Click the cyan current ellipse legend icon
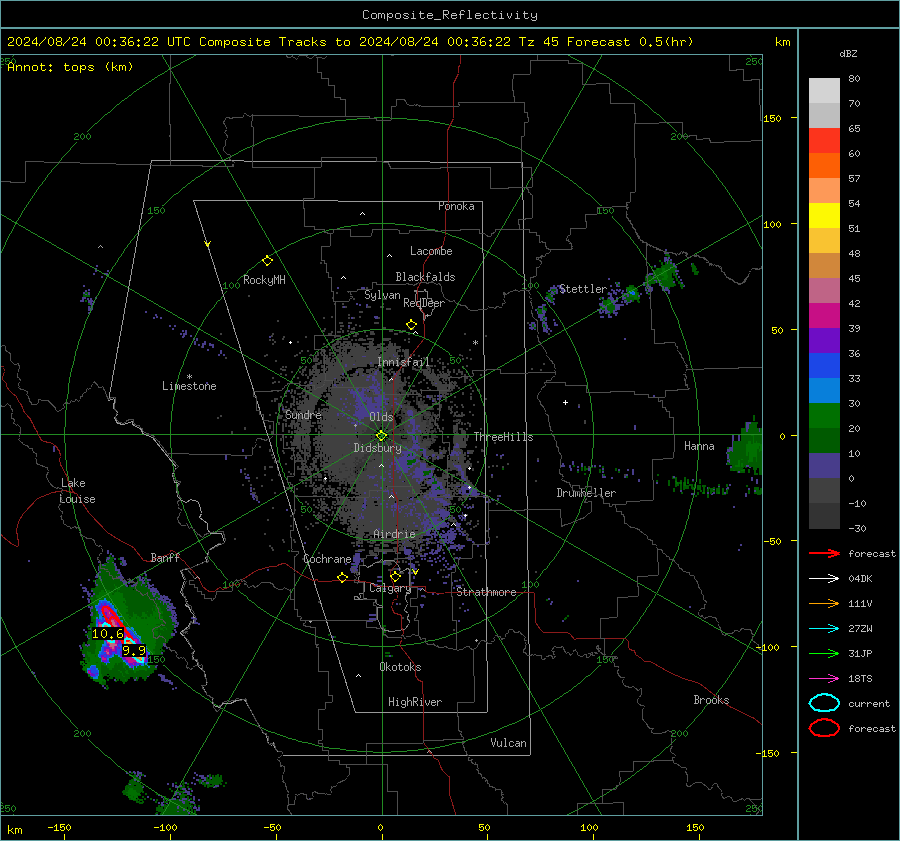The width and height of the screenshot is (900, 841). pos(824,703)
